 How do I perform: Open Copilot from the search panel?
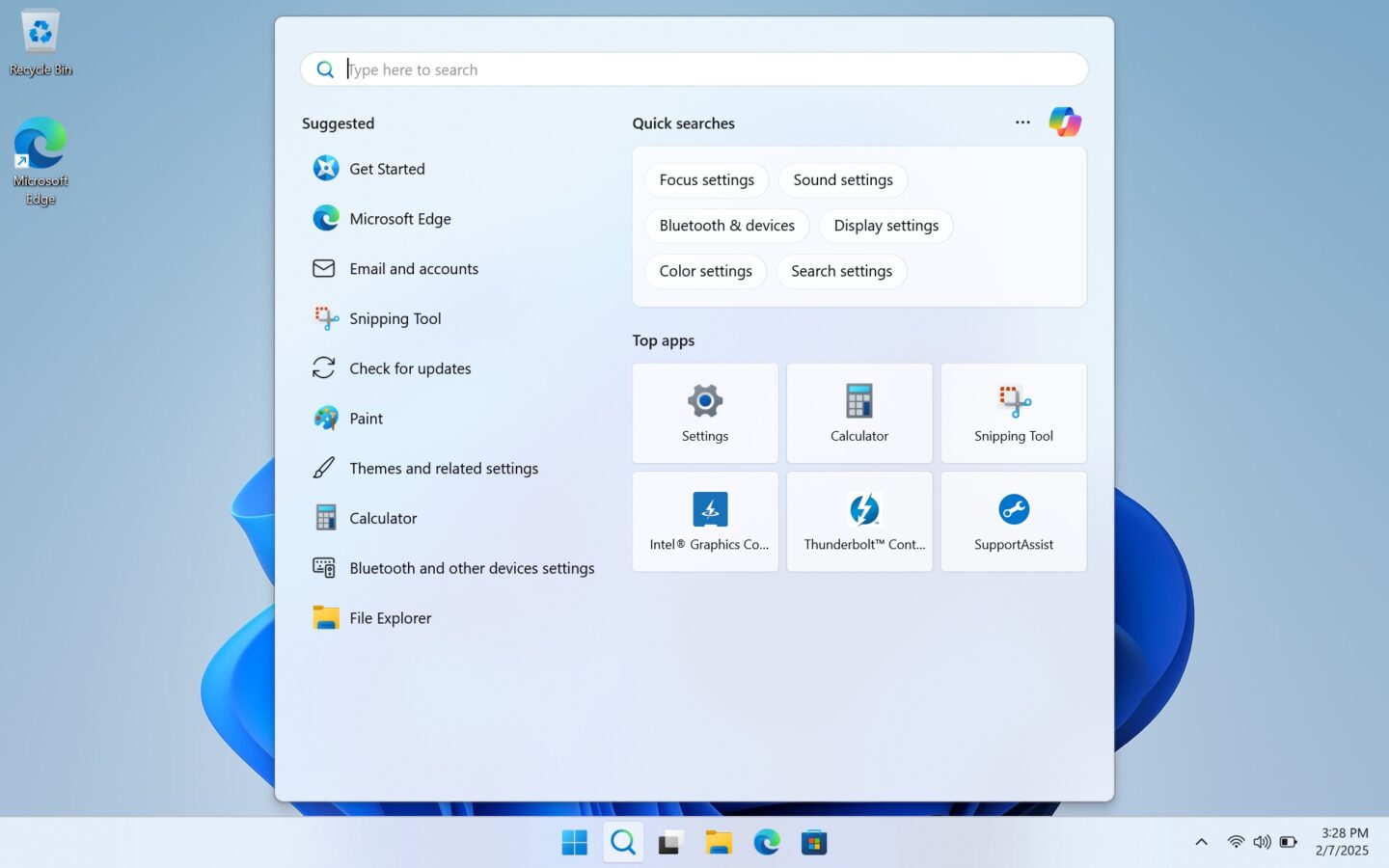pyautogui.click(x=1065, y=122)
